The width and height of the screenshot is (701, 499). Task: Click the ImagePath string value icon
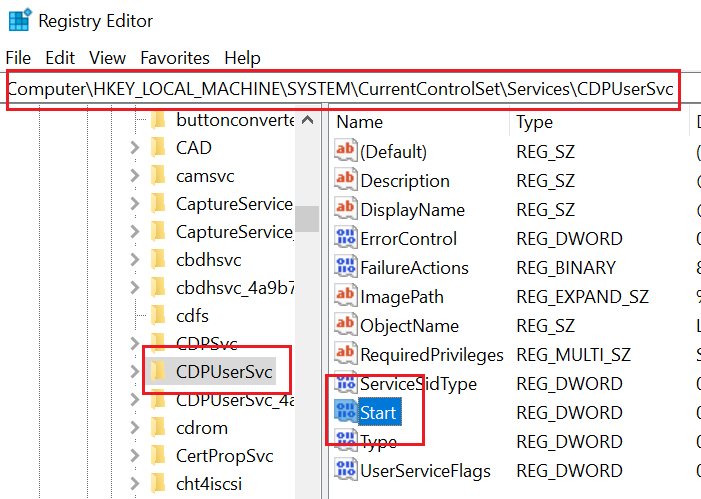(346, 295)
